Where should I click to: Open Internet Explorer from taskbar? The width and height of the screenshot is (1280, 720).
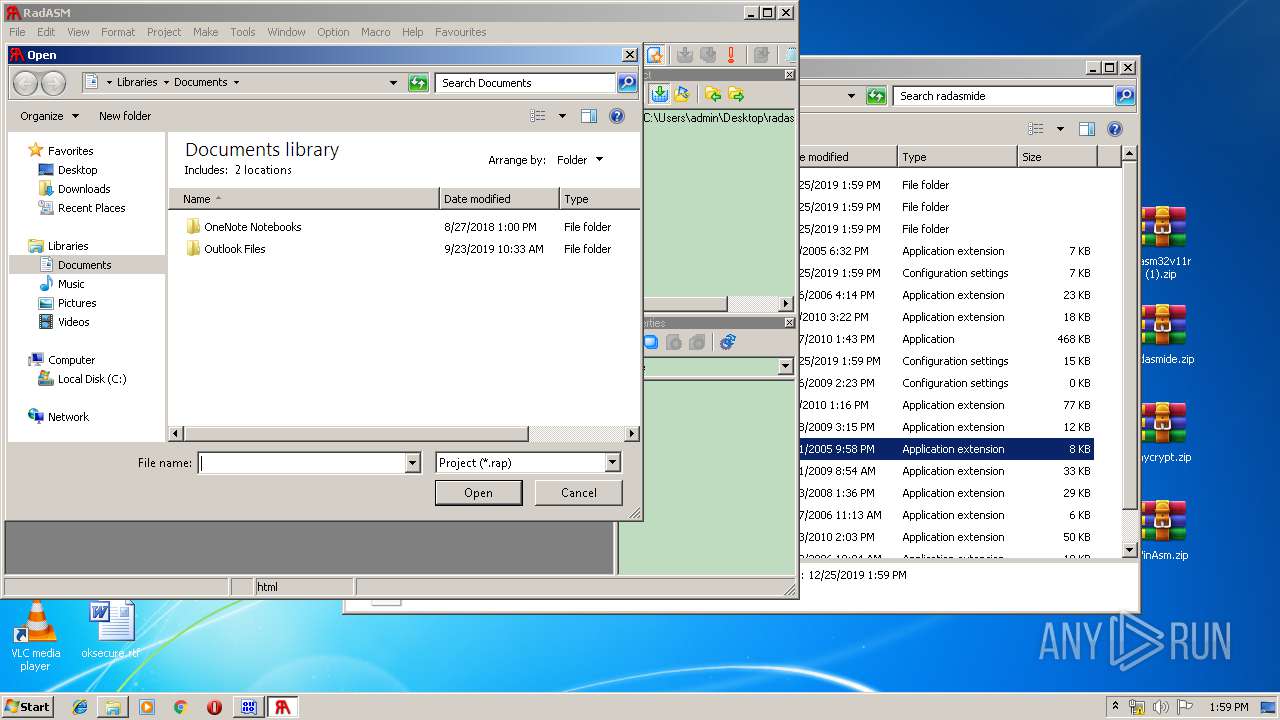(x=80, y=707)
